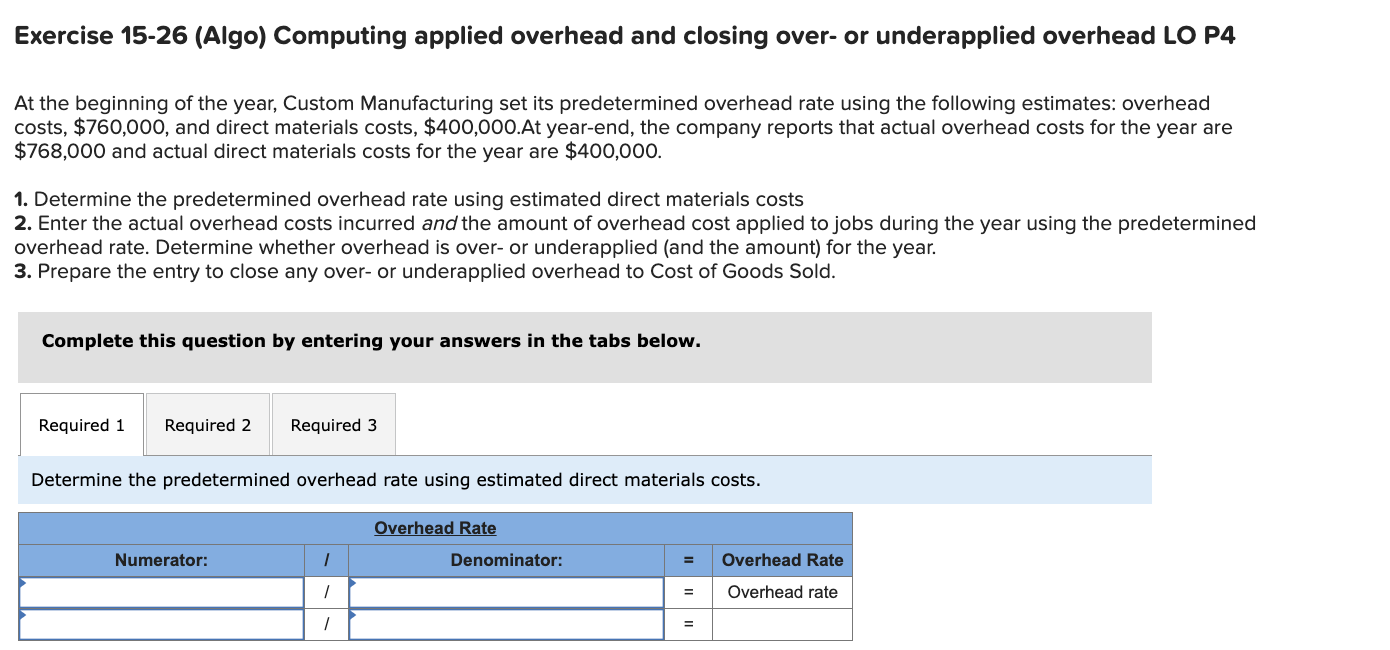Open the dropdown in the second Denominator cell
This screenshot has height=650, width=1390.
505,623
